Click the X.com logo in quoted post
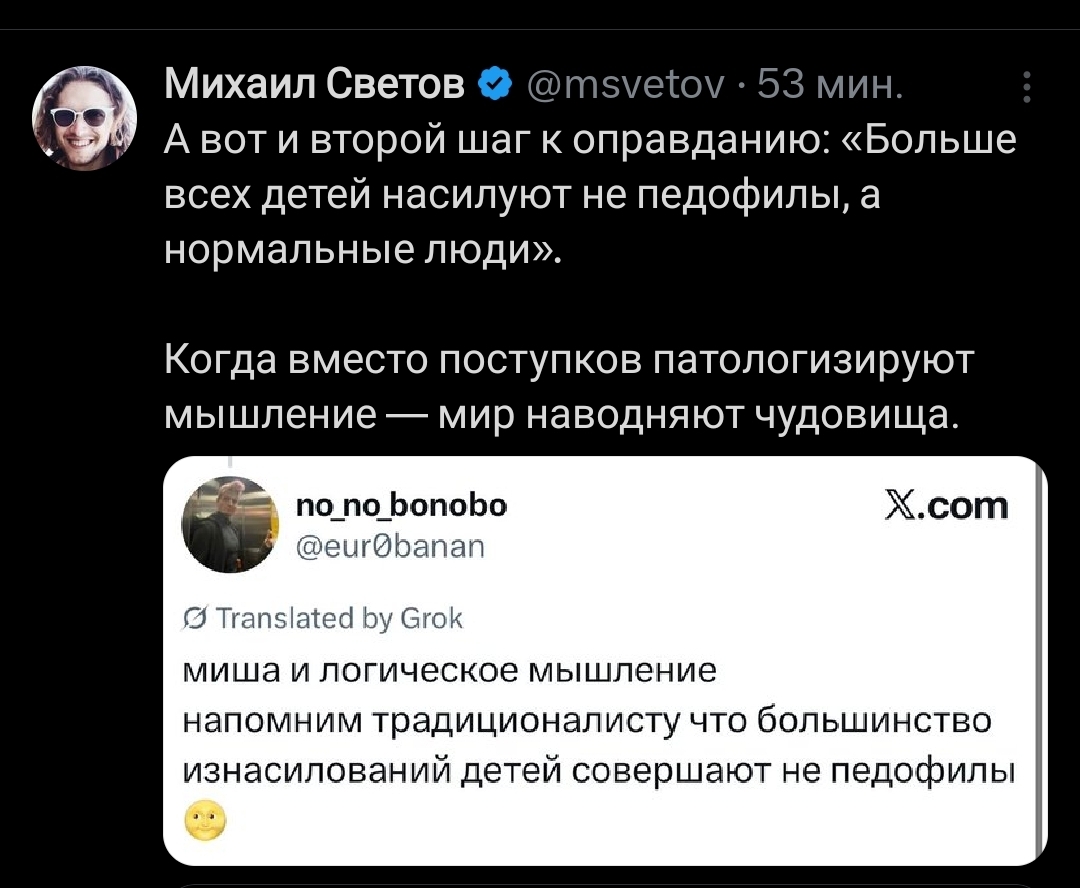 pyautogui.click(x=947, y=508)
